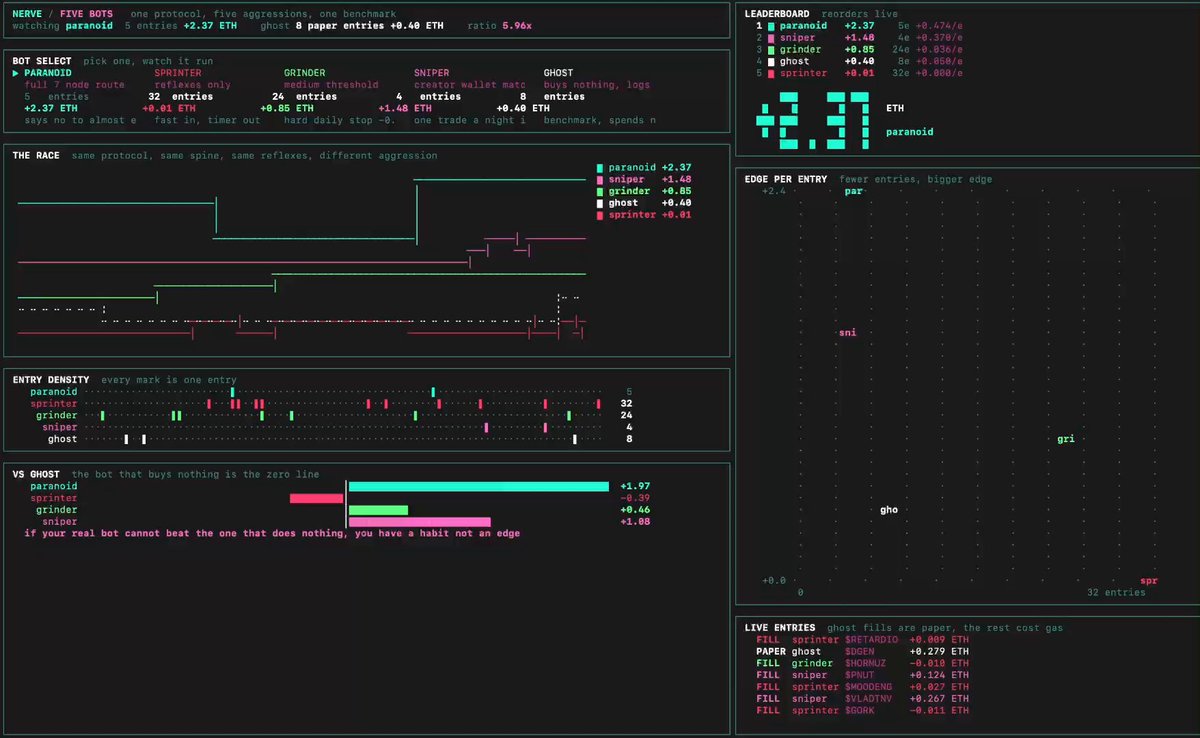
Task: Click the "gri" point in Edge Per Entry
Action: point(1066,439)
